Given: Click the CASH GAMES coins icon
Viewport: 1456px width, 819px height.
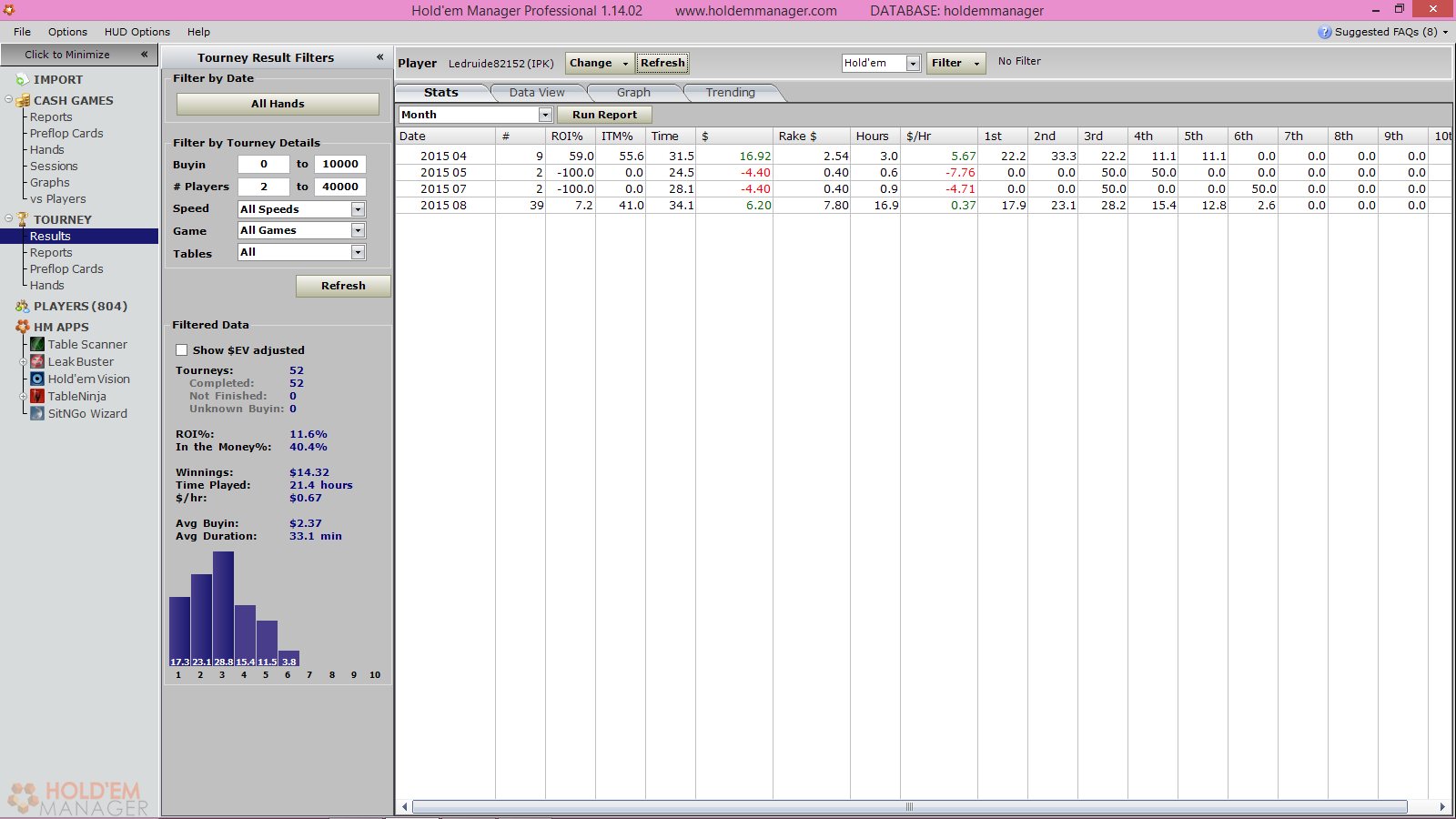Looking at the screenshot, I should pyautogui.click(x=23, y=101).
